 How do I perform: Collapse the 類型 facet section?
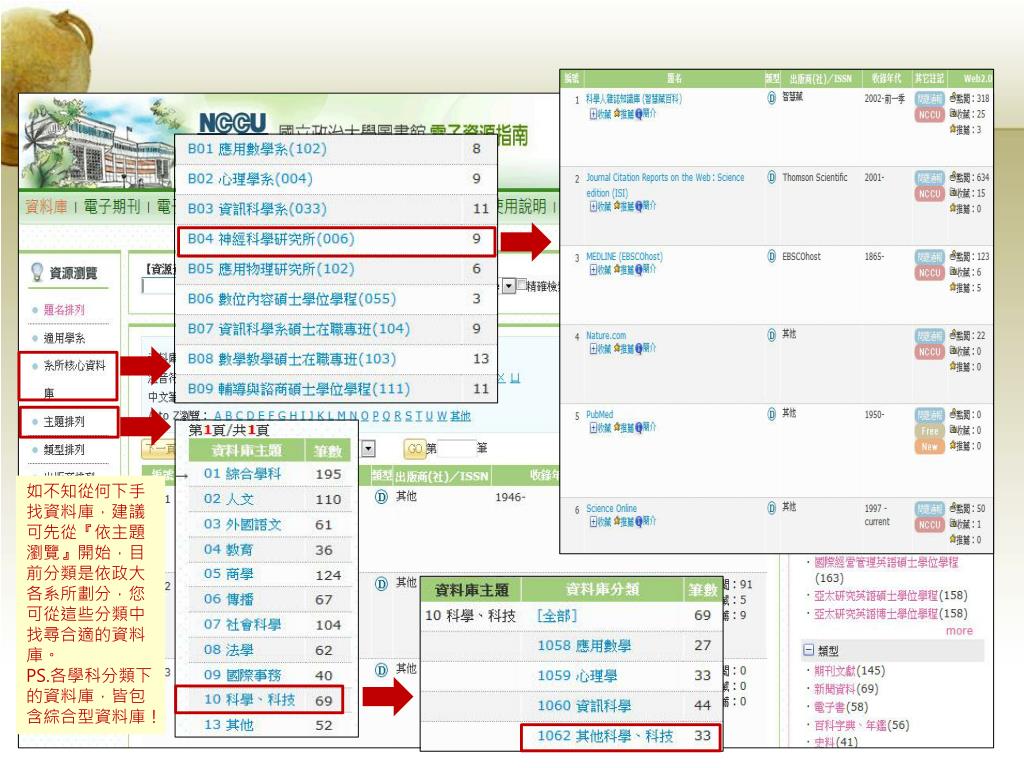tap(808, 650)
